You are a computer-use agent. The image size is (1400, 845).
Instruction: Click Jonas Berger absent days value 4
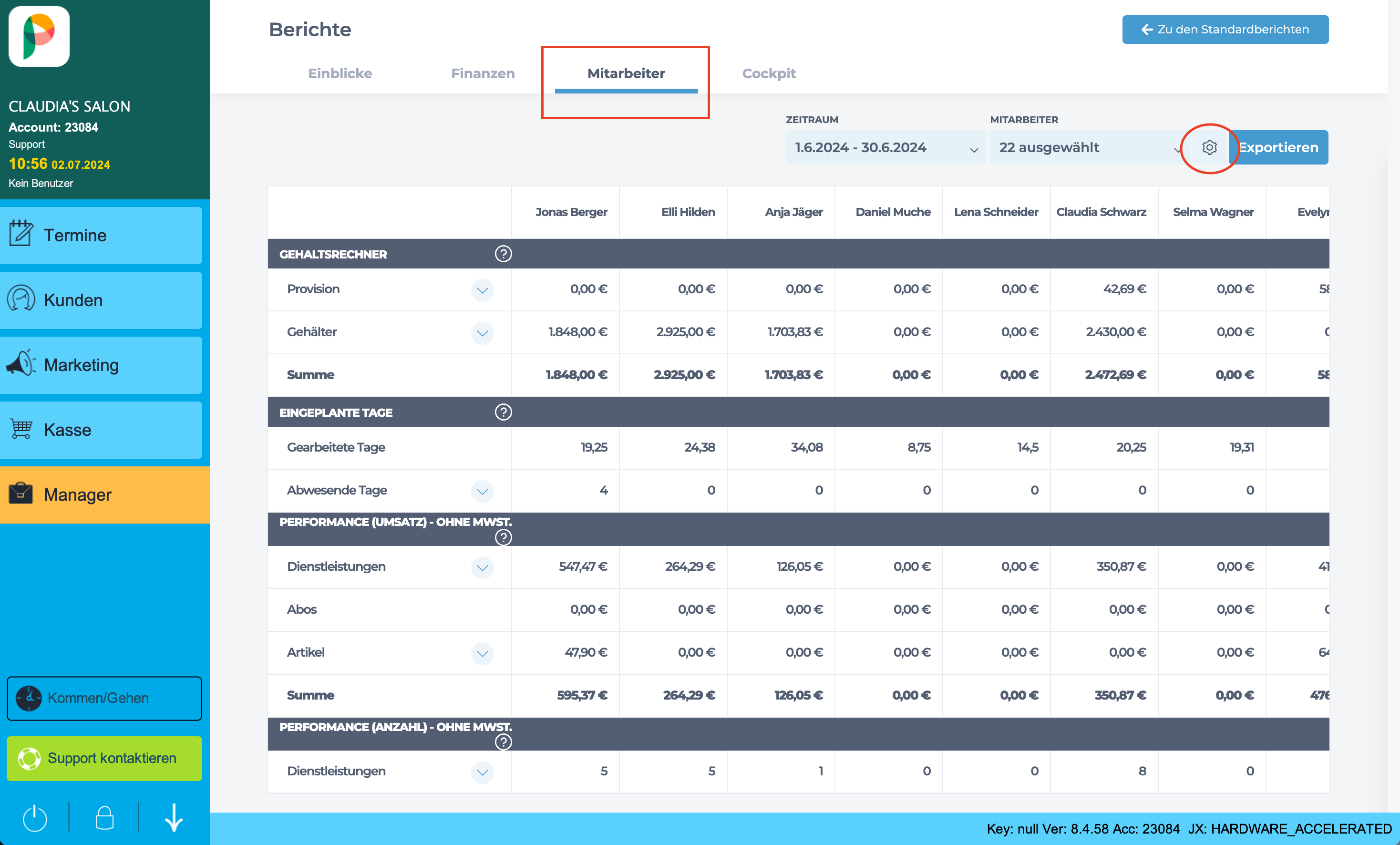(603, 490)
